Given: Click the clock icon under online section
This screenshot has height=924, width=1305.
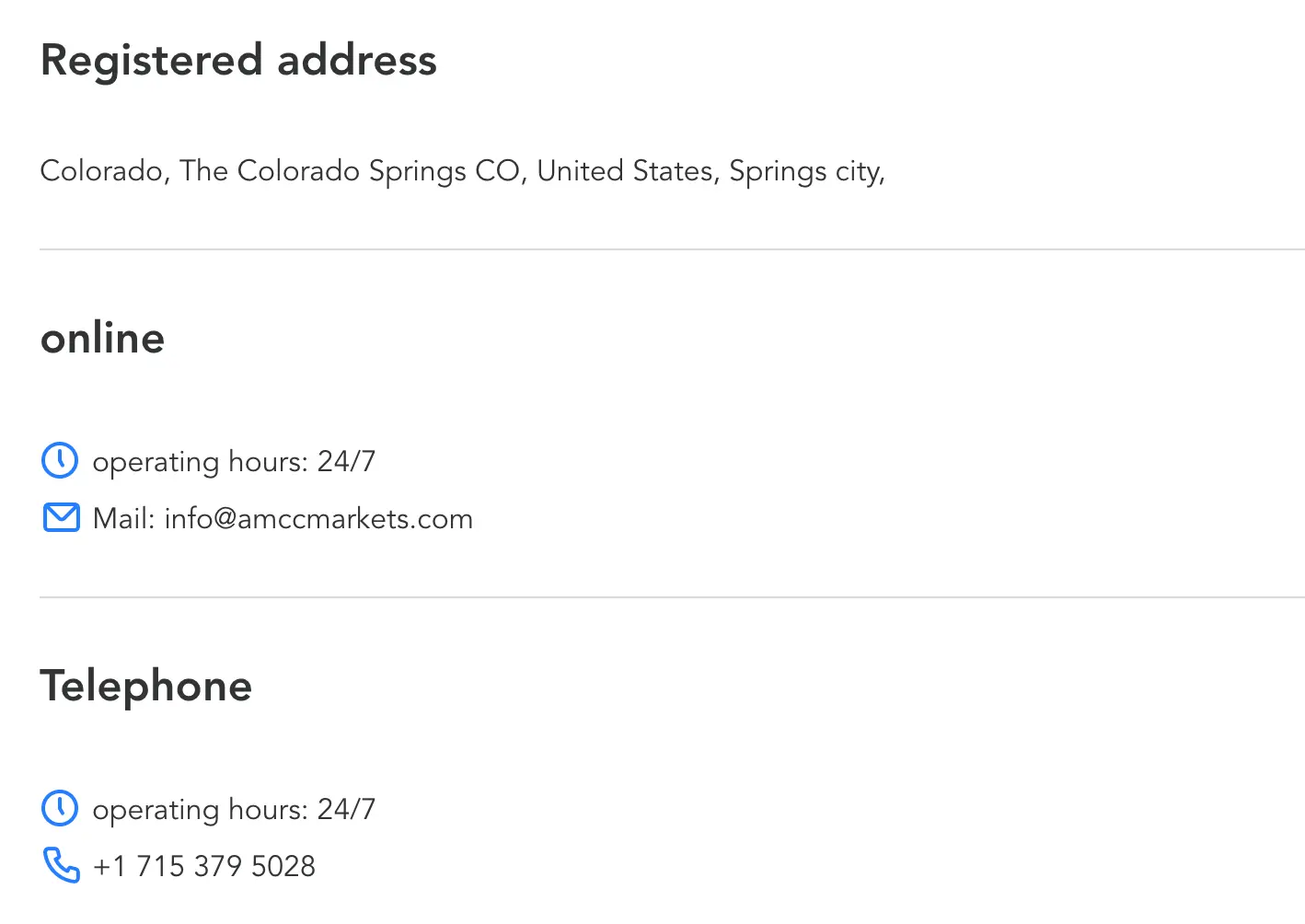Looking at the screenshot, I should (60, 460).
